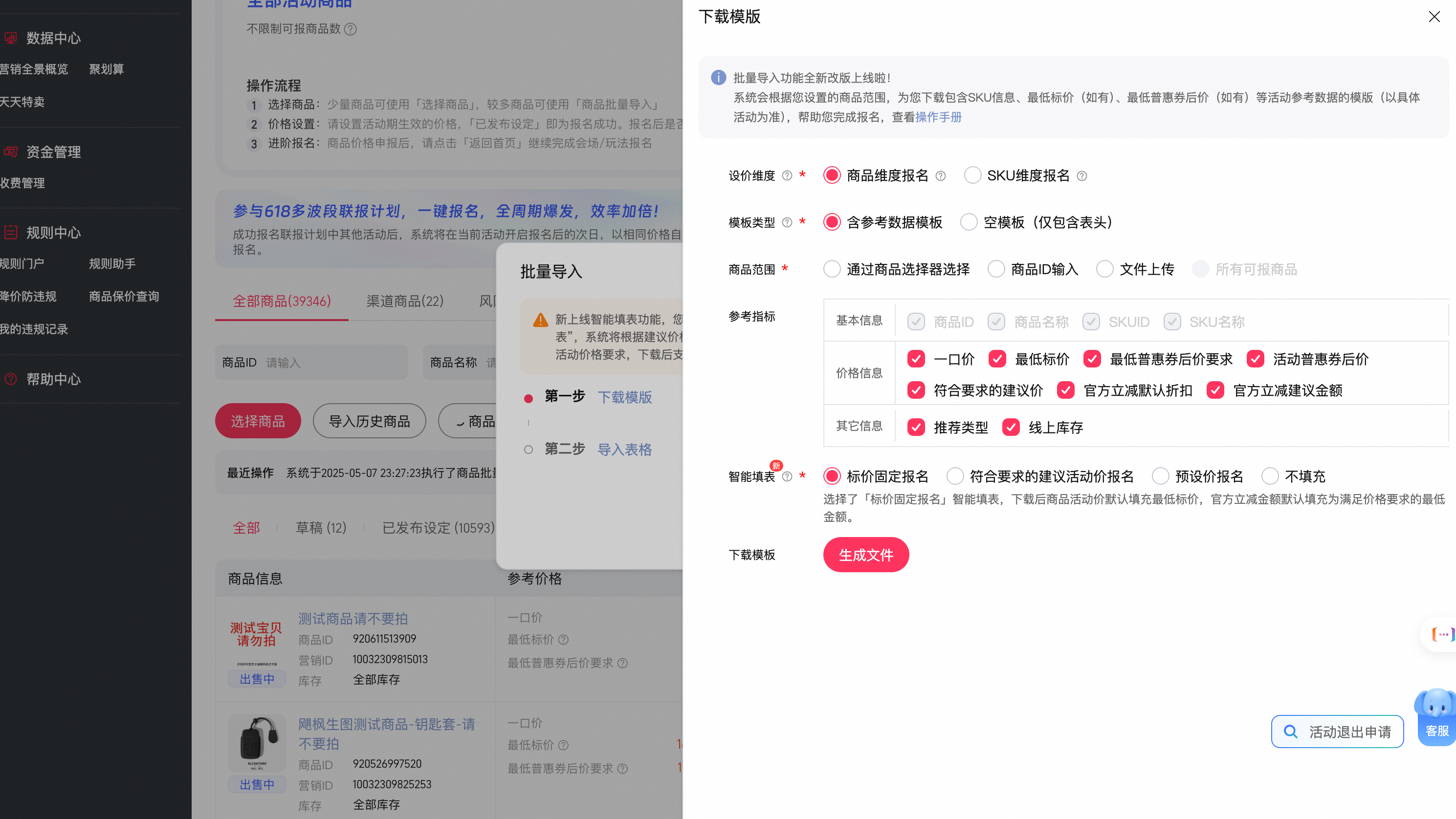Select 商品维度报名 radio option
1456x819 pixels.
[832, 175]
